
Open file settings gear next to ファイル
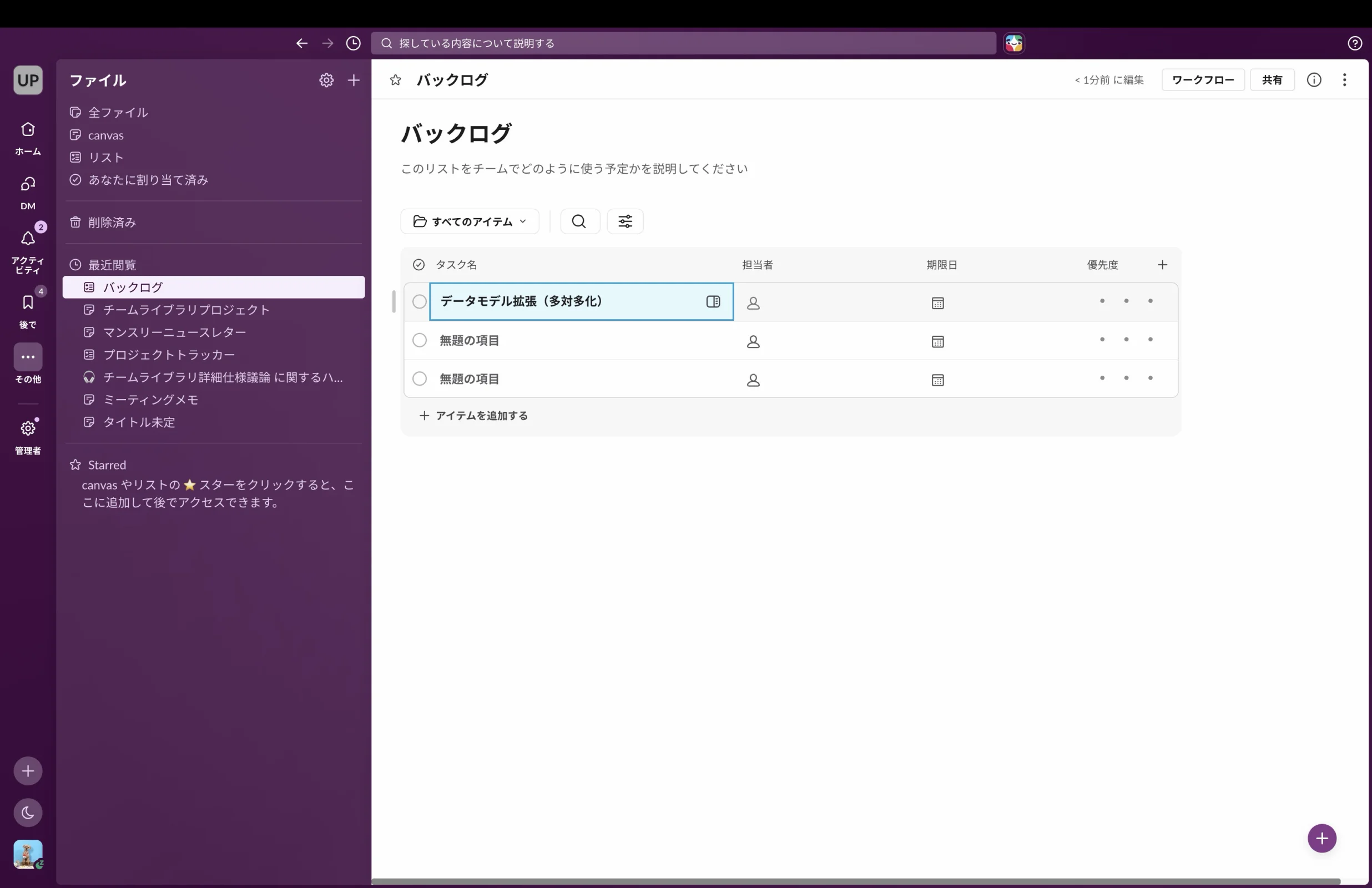326,80
